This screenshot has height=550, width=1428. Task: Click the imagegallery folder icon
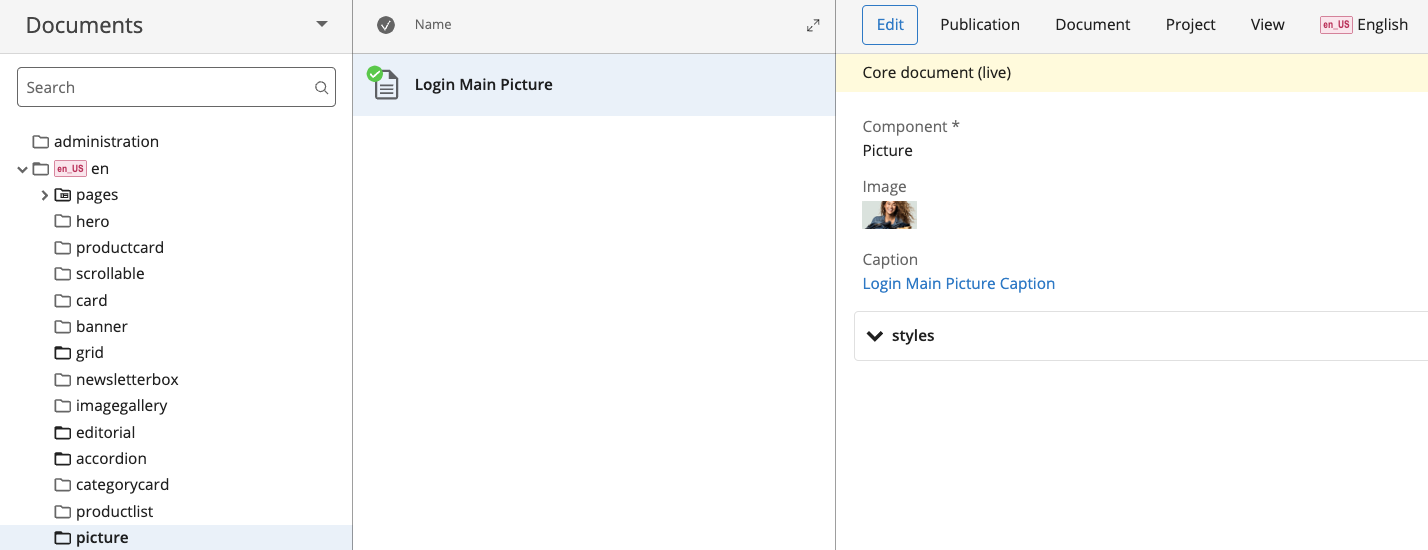point(63,406)
